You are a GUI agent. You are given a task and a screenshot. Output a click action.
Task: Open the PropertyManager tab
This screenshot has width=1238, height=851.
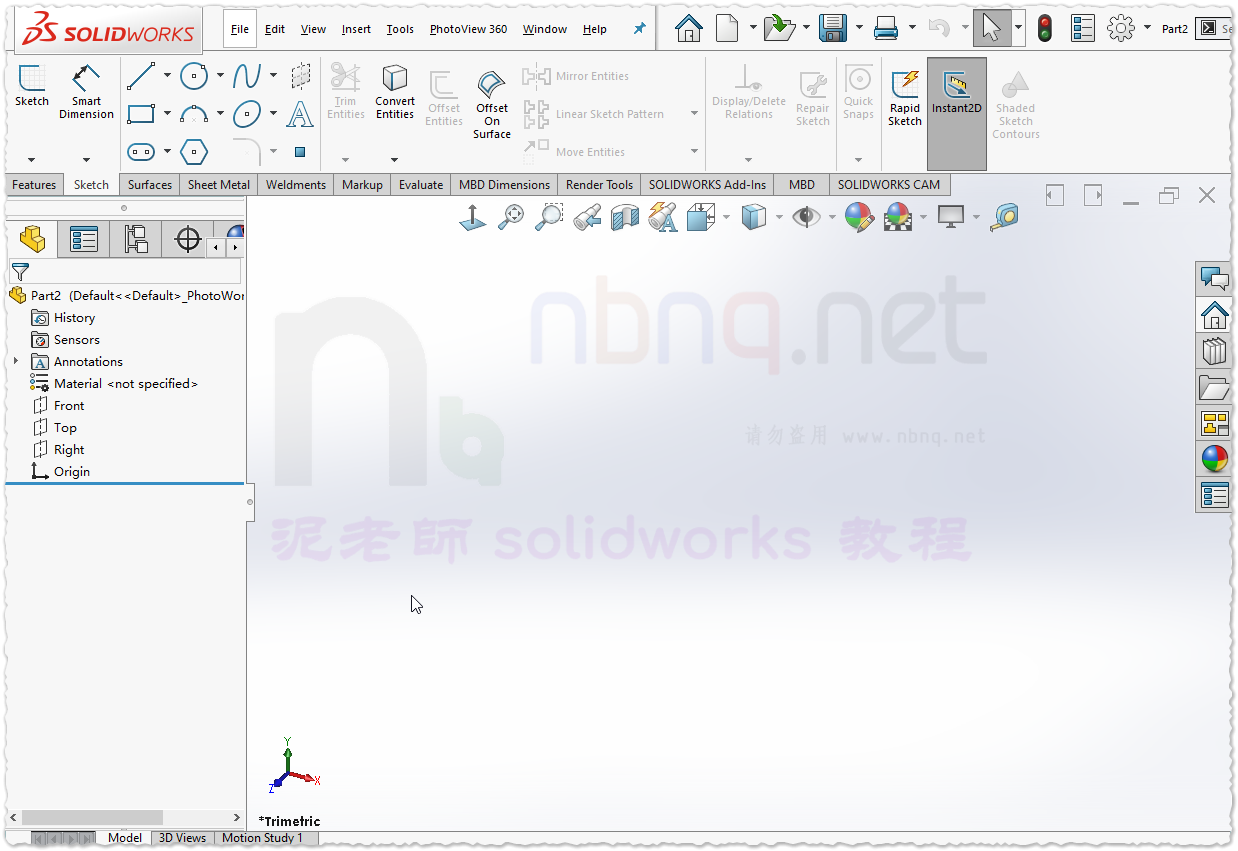(x=84, y=239)
